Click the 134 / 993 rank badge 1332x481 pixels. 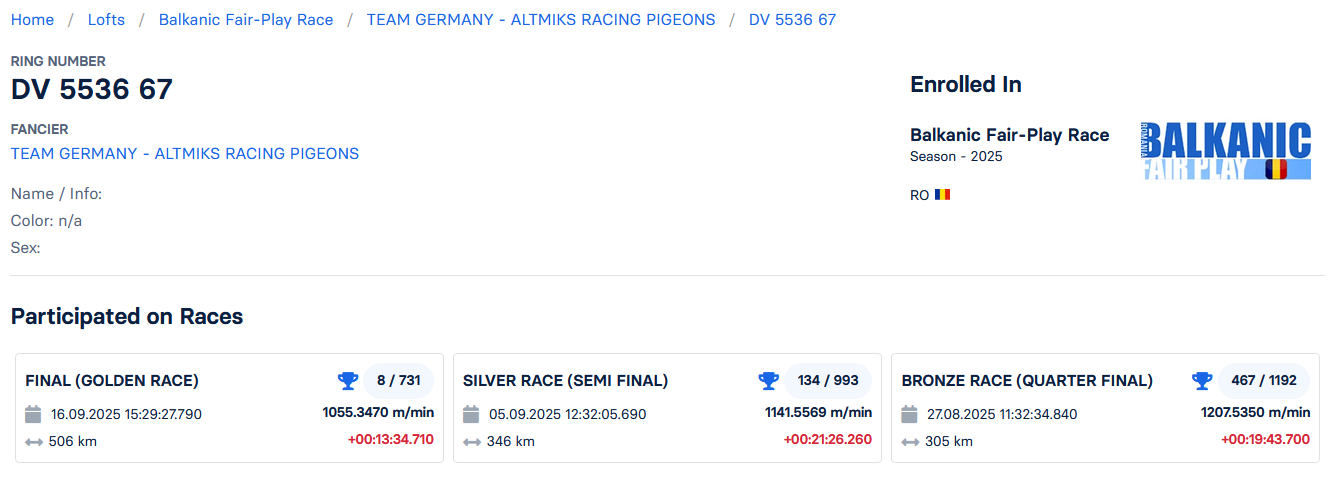point(828,381)
